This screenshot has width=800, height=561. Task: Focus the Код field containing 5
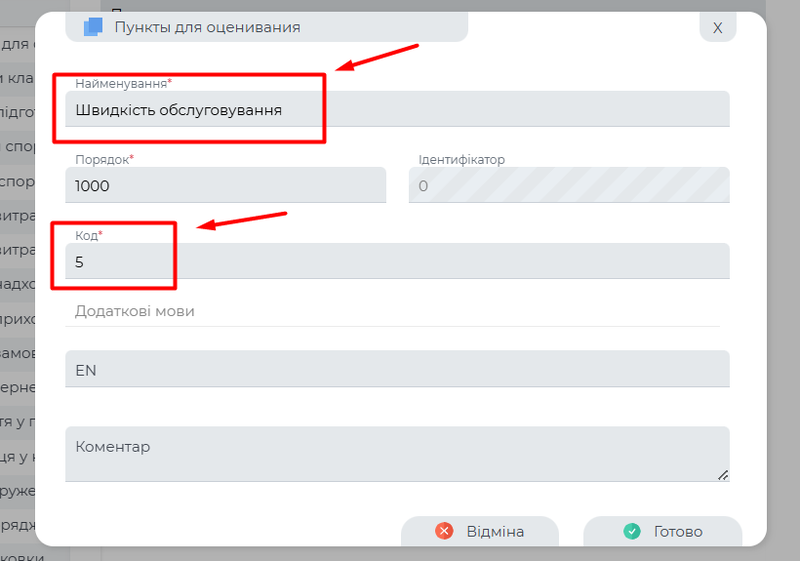pos(397,262)
